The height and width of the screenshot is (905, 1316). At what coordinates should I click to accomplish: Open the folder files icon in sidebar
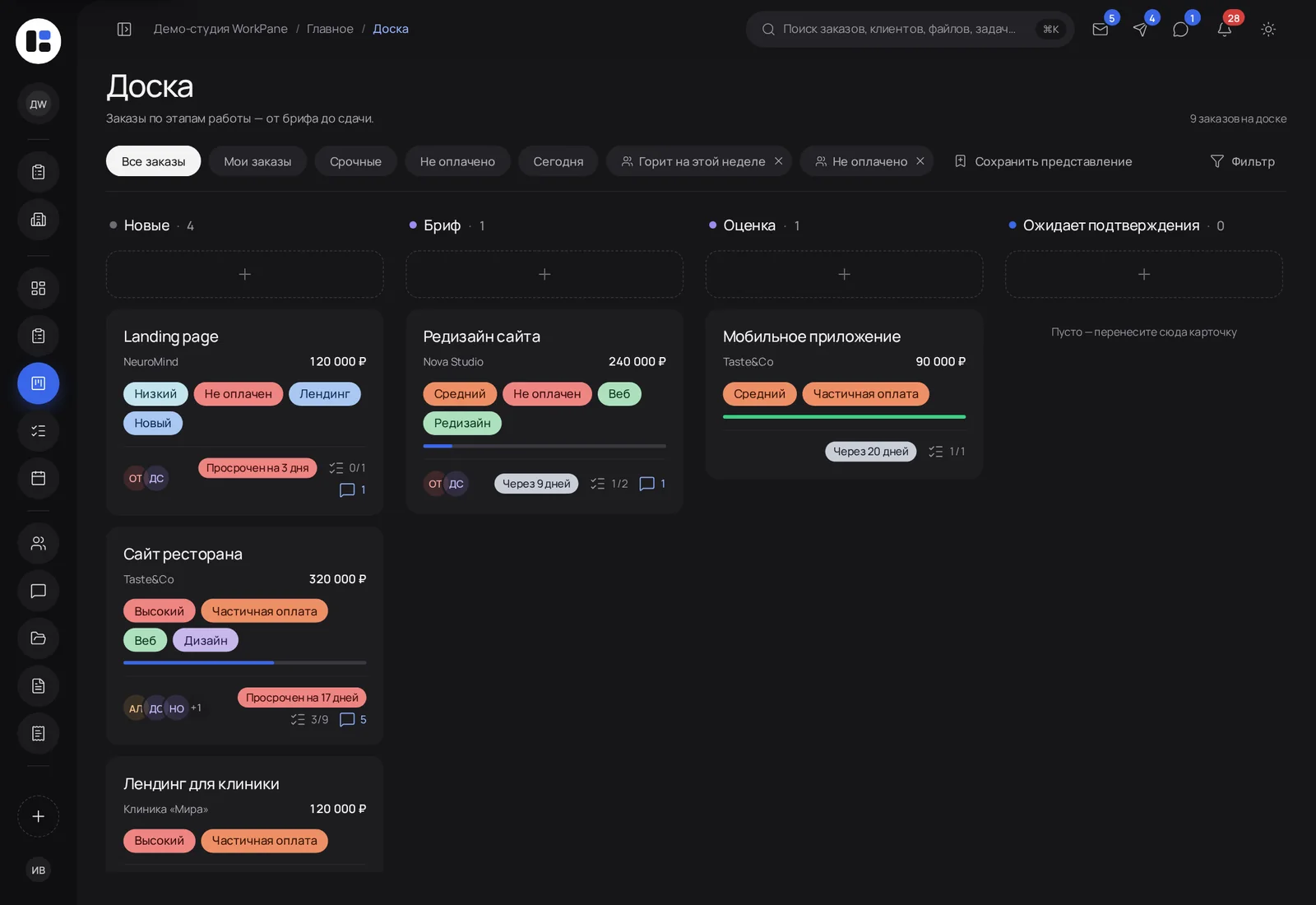(x=38, y=638)
